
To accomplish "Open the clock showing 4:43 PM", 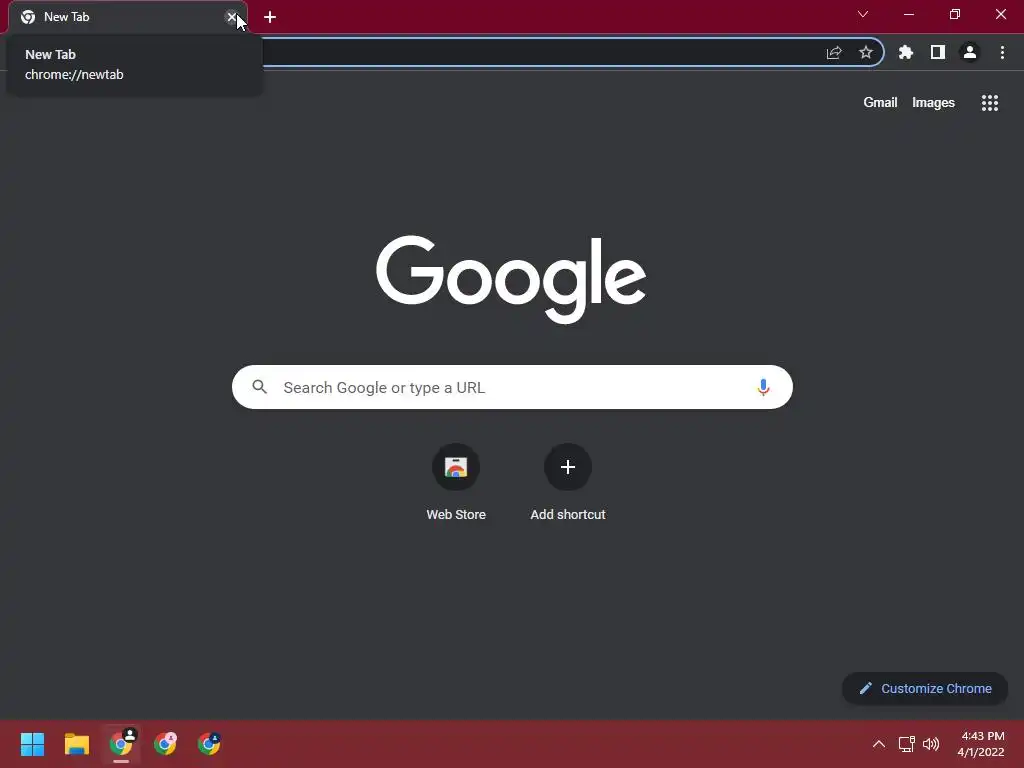I will [x=981, y=744].
